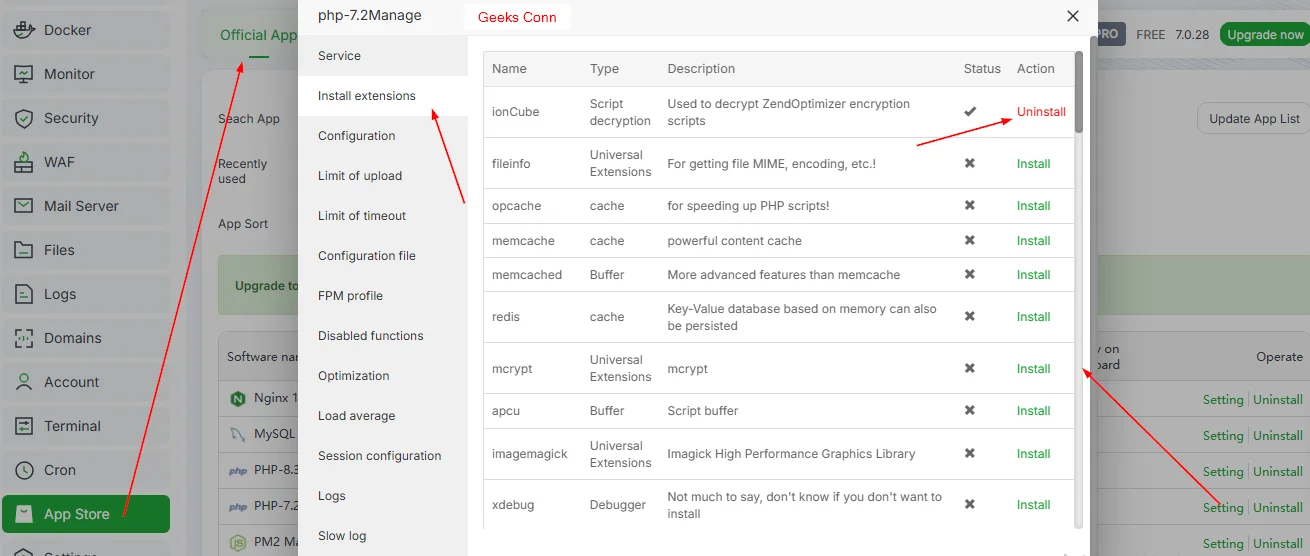Install the apcu extension
This screenshot has width=1310, height=556.
point(1033,411)
